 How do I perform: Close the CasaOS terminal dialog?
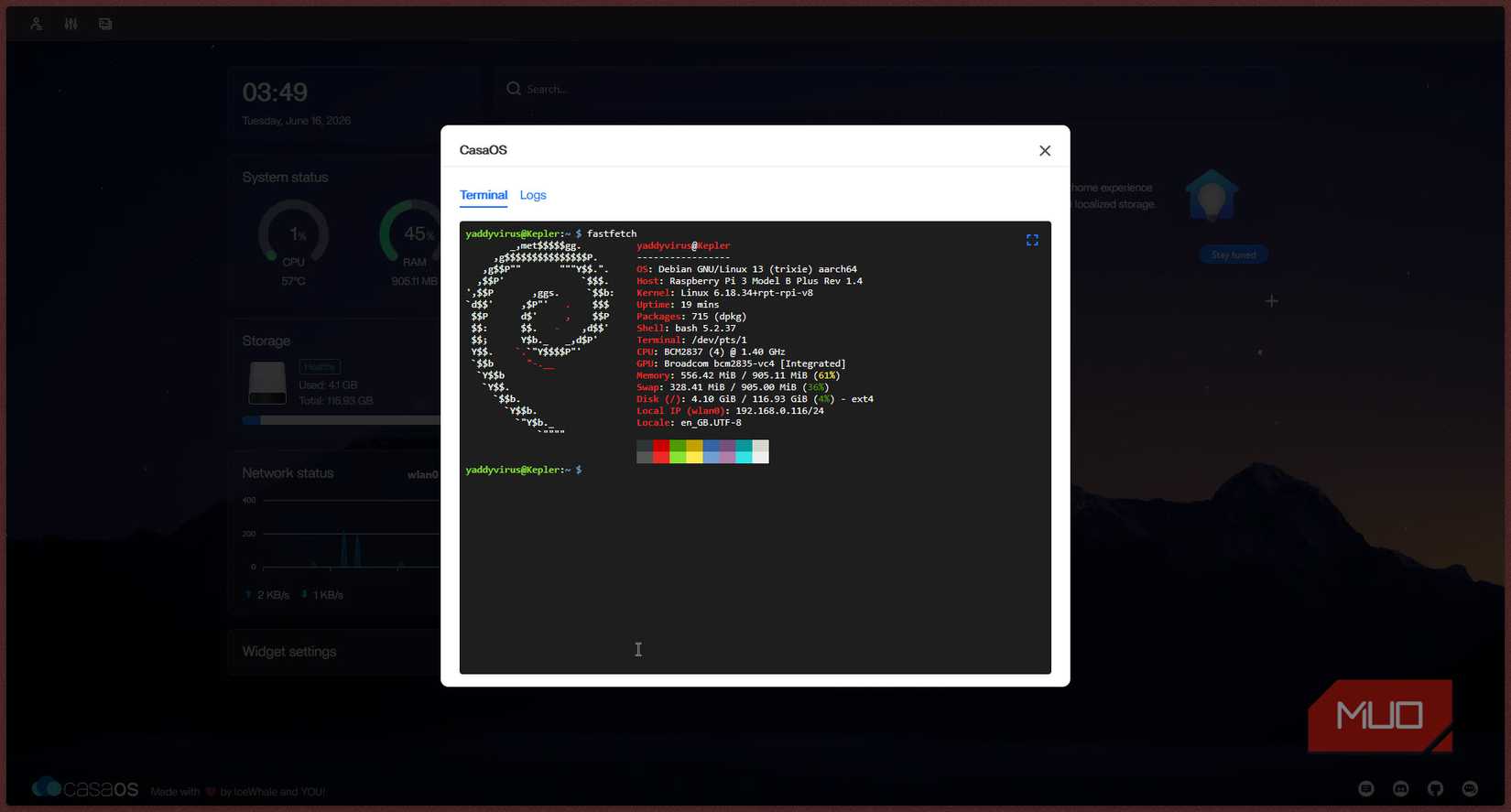pos(1045,151)
